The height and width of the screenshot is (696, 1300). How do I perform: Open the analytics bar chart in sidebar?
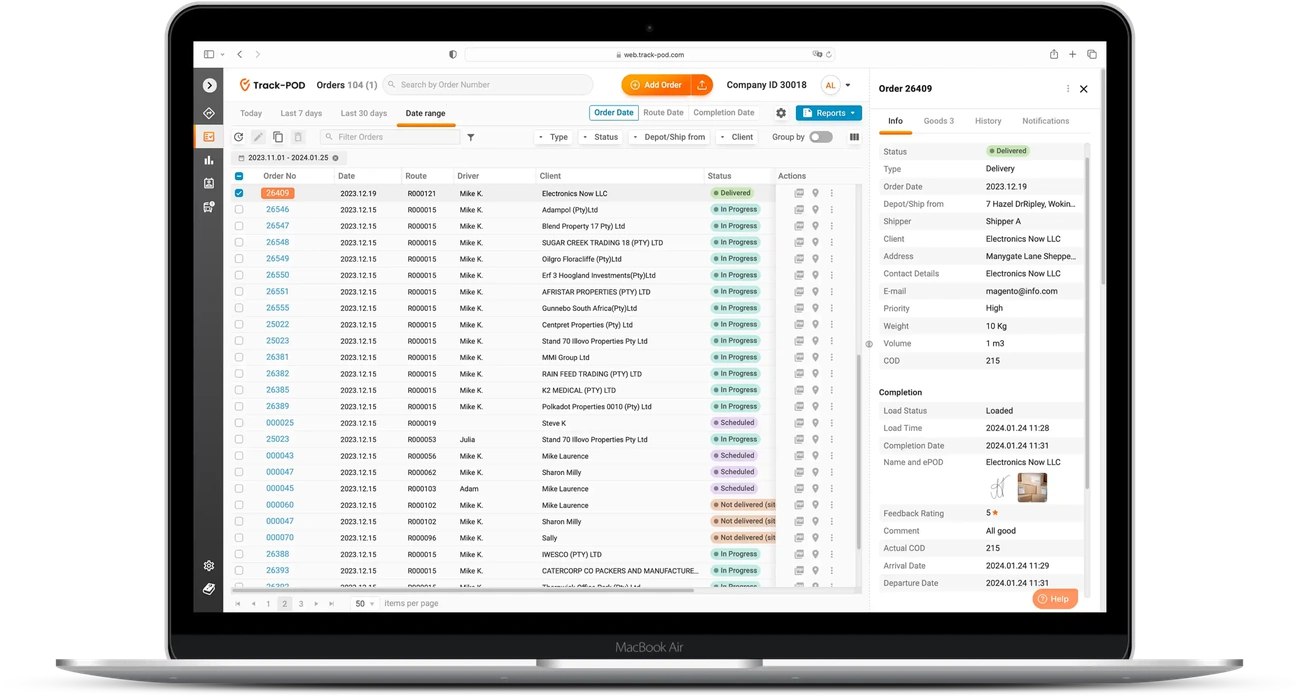(x=209, y=160)
